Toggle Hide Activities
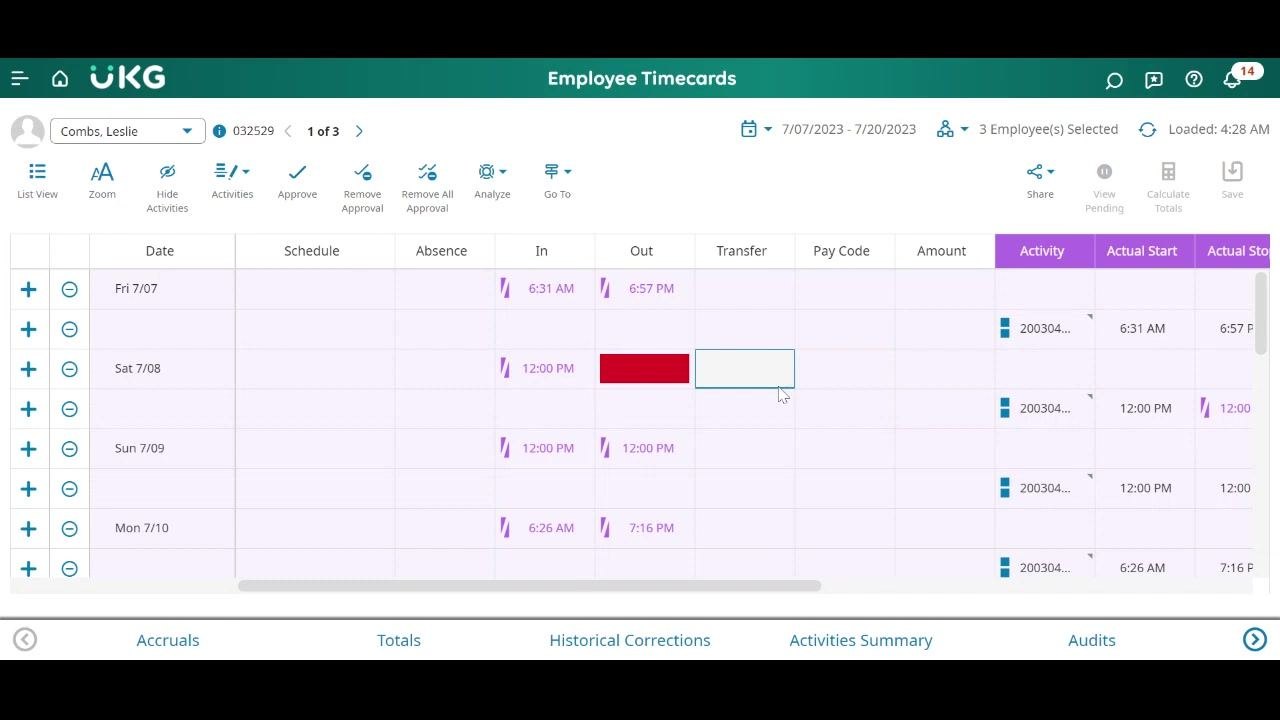Screen dimensions: 1280x720 (167, 187)
